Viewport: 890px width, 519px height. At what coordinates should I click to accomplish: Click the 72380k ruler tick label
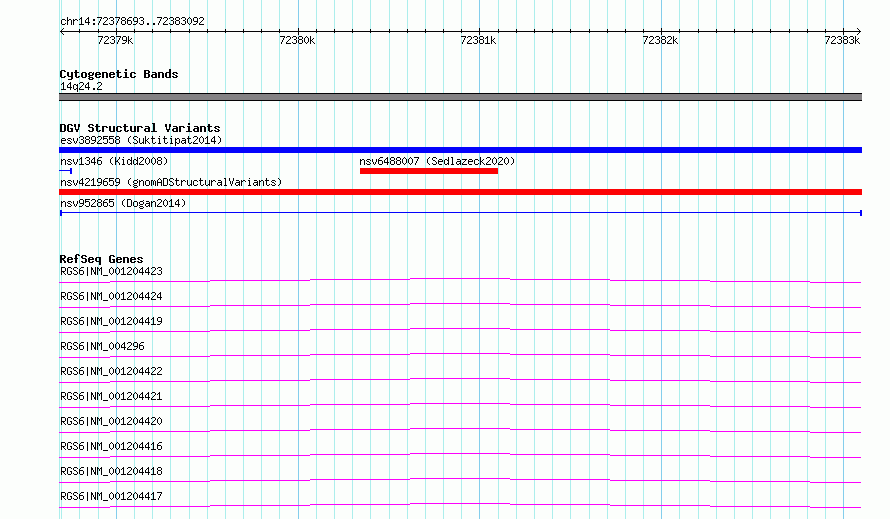pos(297,40)
